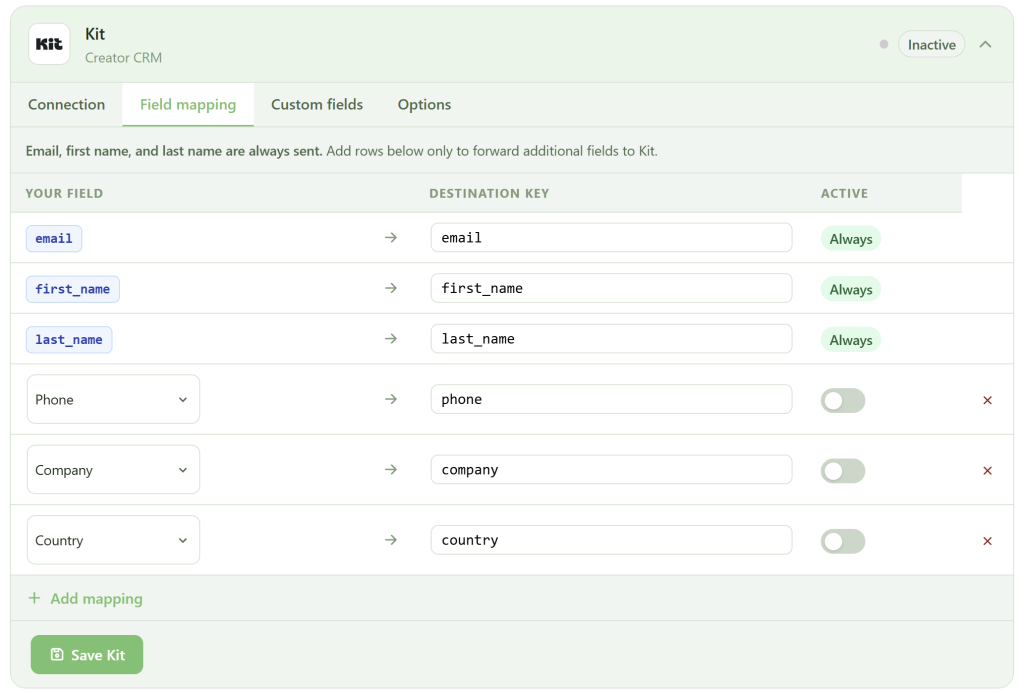Click the Save Kit button
The height and width of the screenshot is (694, 1024).
coord(87,654)
